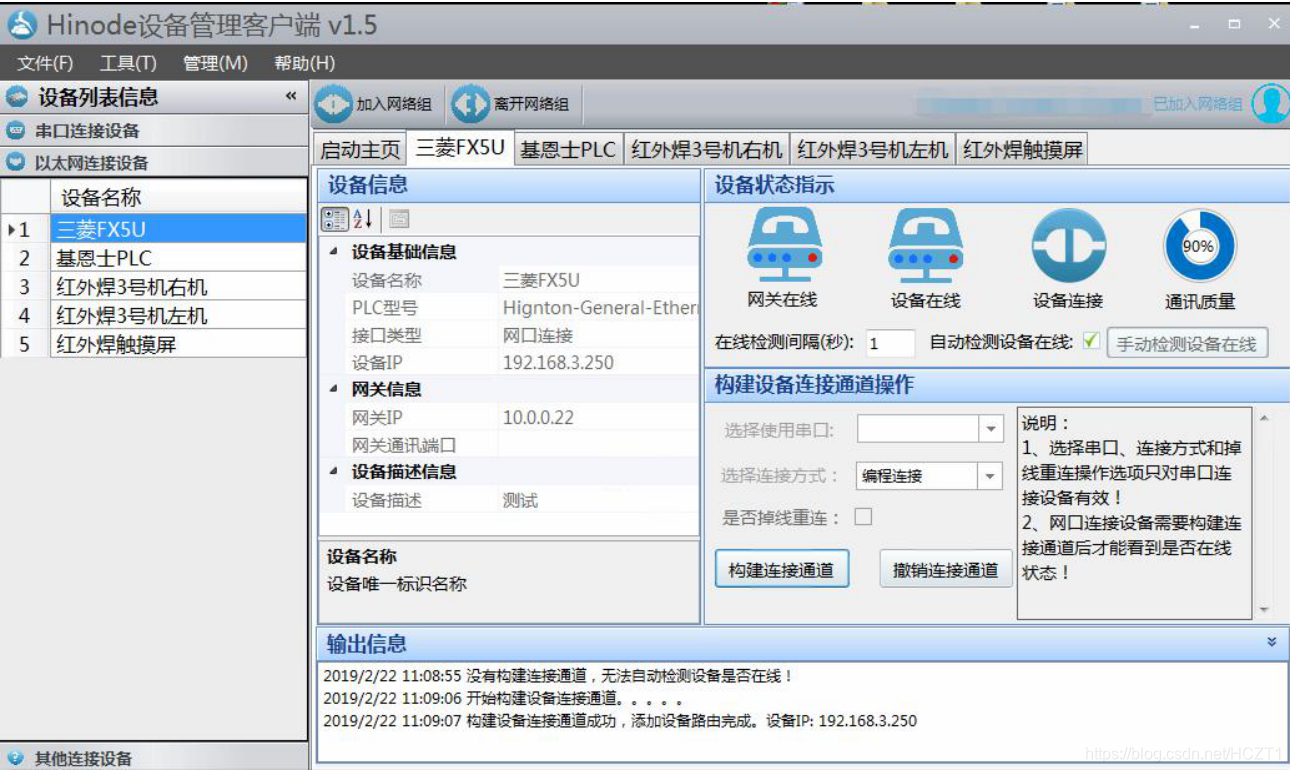Click the 以太网连接设备 section icon
The height and width of the screenshot is (772, 1290).
(16, 162)
